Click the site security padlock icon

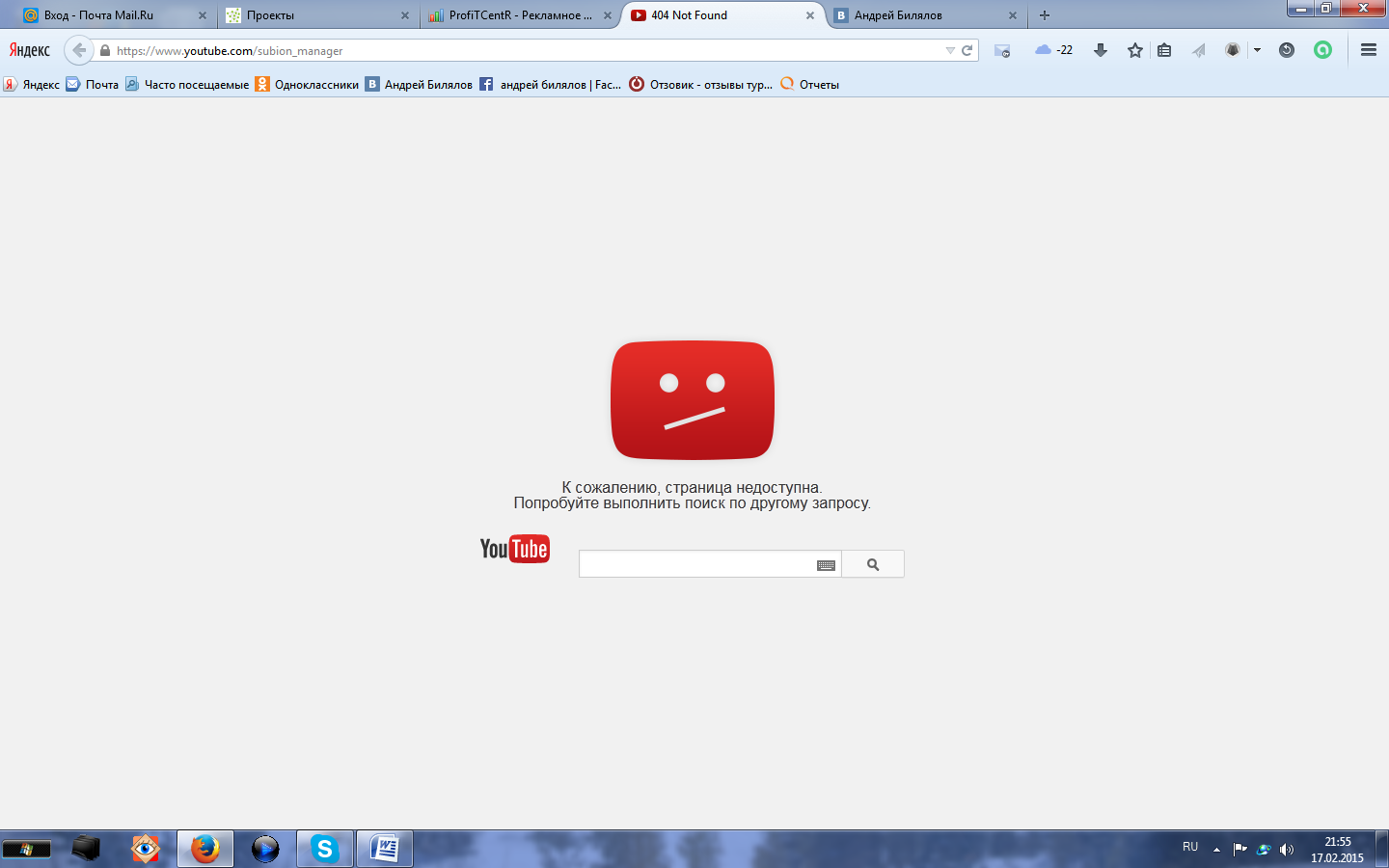[105, 50]
